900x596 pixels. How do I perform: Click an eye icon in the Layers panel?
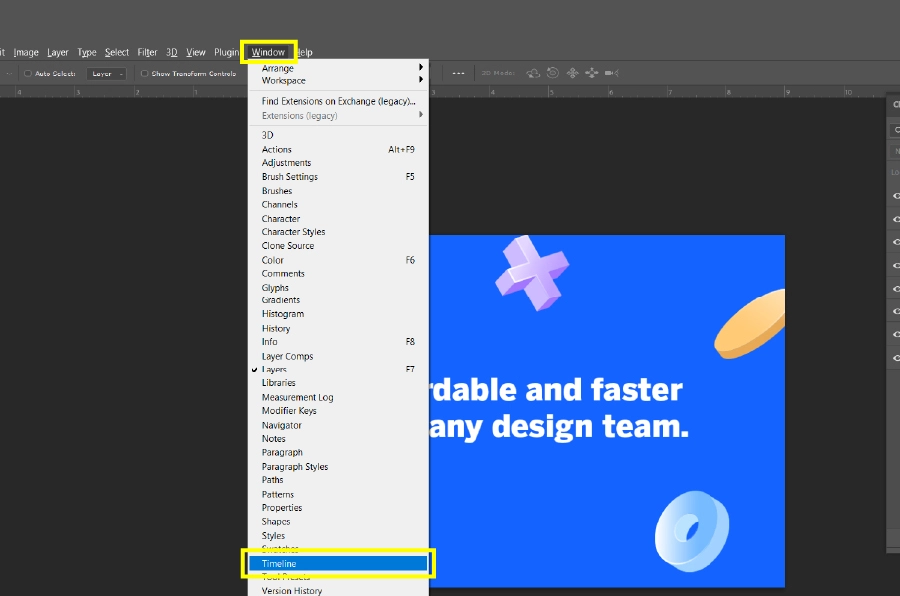tap(897, 197)
